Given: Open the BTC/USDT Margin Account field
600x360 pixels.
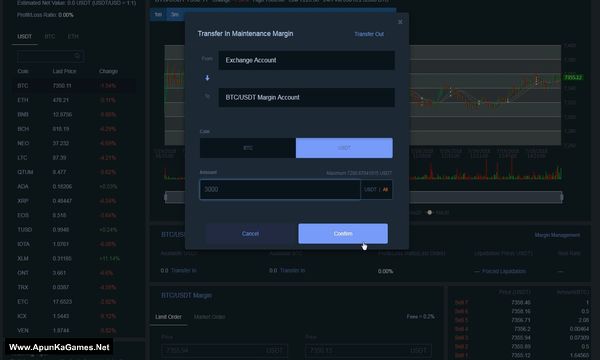Looking at the screenshot, I should click(307, 97).
